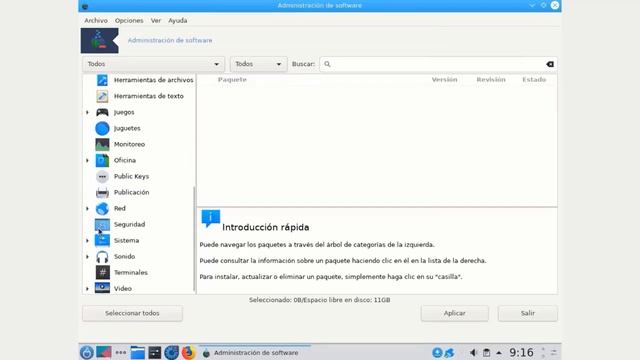The width and height of the screenshot is (640, 360).
Task: Expand the Oficina category
Action: pyautogui.click(x=87, y=160)
